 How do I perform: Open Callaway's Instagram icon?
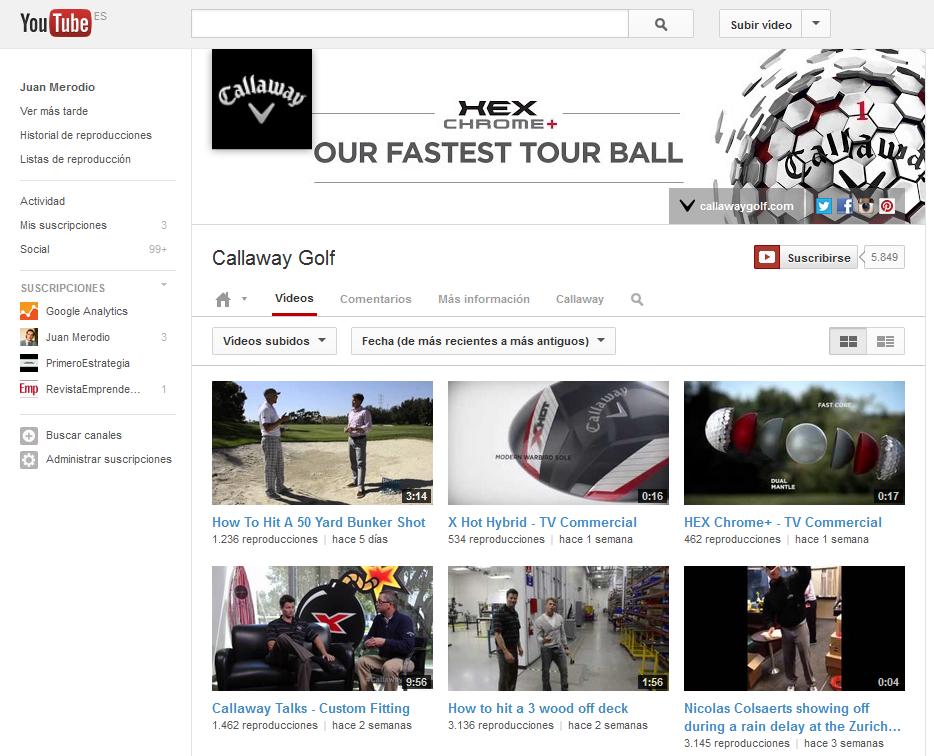point(865,206)
